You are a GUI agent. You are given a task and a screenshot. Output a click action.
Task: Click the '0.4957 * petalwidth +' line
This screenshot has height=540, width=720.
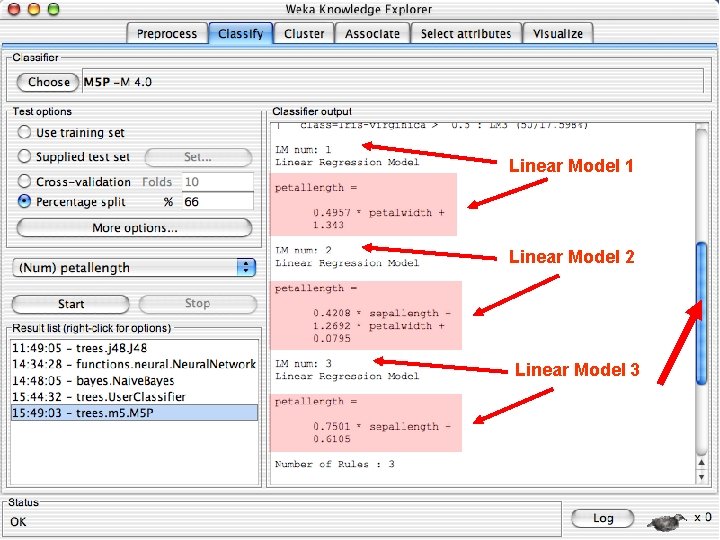point(379,213)
